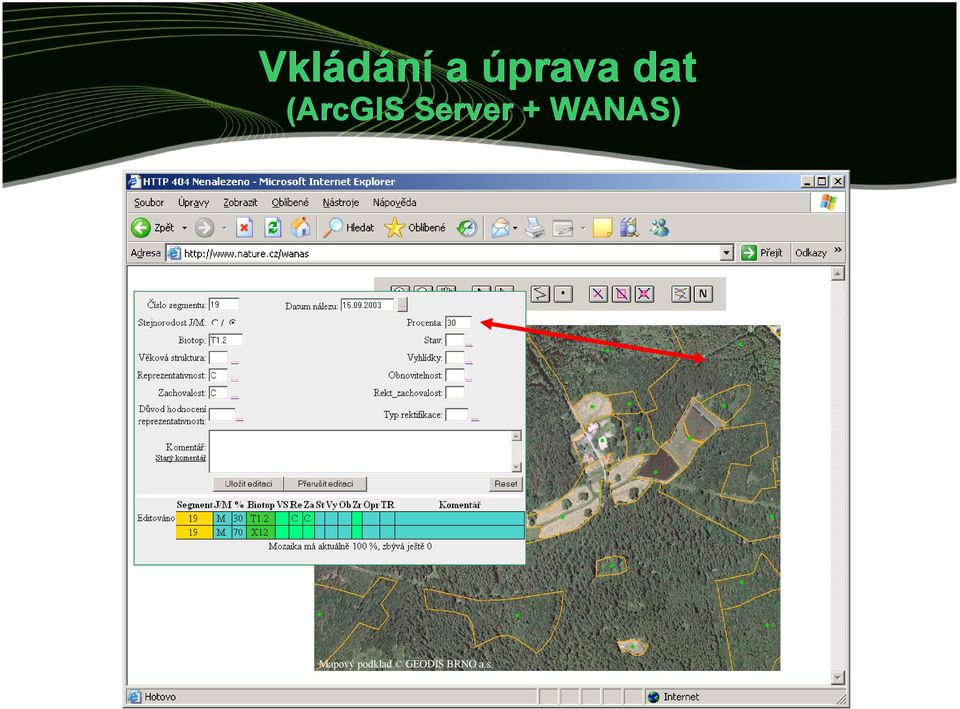Click the Uložit editaci button
960x709 pixels.
click(x=248, y=484)
